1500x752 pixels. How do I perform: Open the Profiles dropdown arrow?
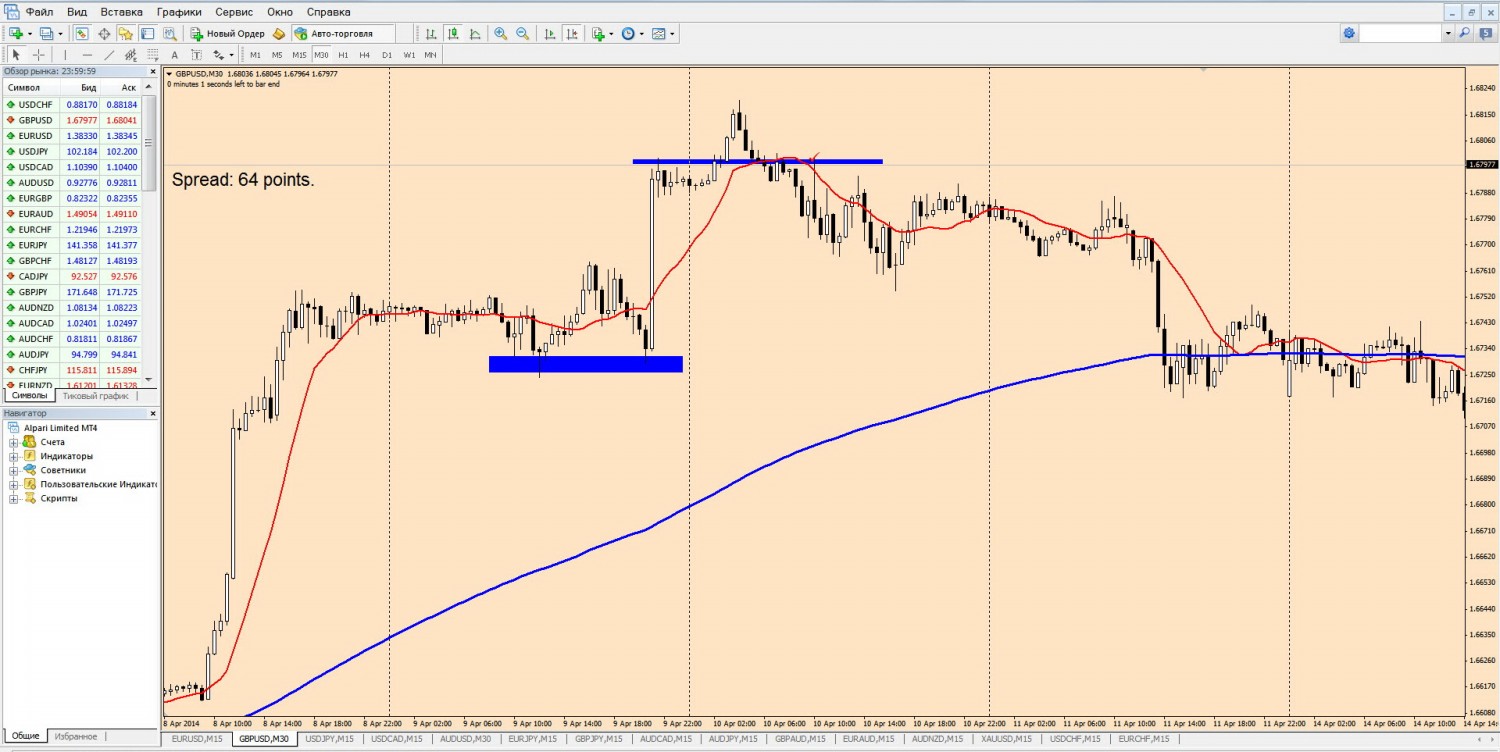coord(60,33)
